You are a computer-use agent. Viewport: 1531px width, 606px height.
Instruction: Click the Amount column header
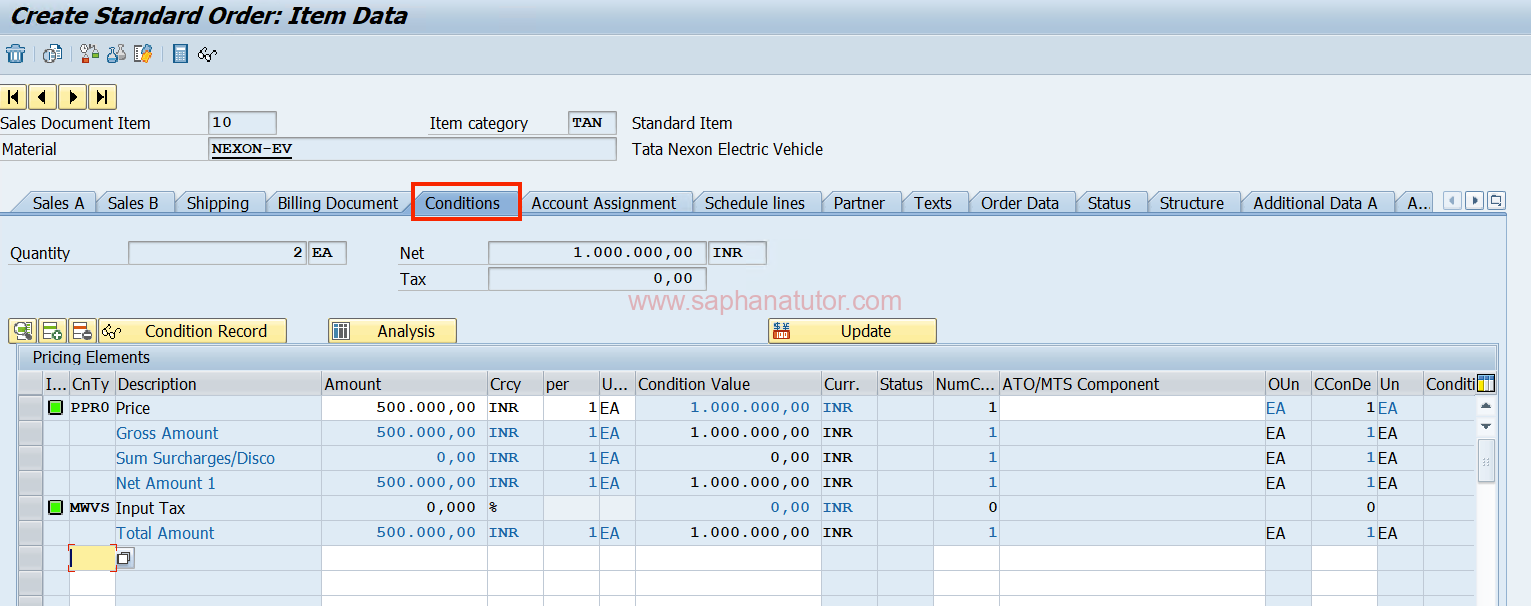pos(404,384)
